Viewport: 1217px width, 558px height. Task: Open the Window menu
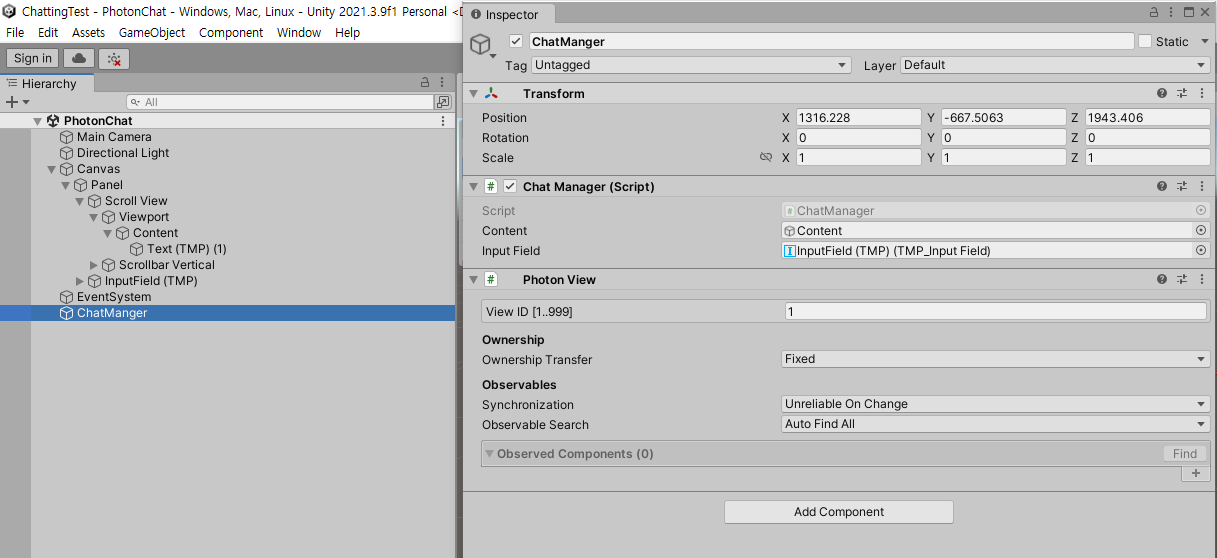(299, 33)
